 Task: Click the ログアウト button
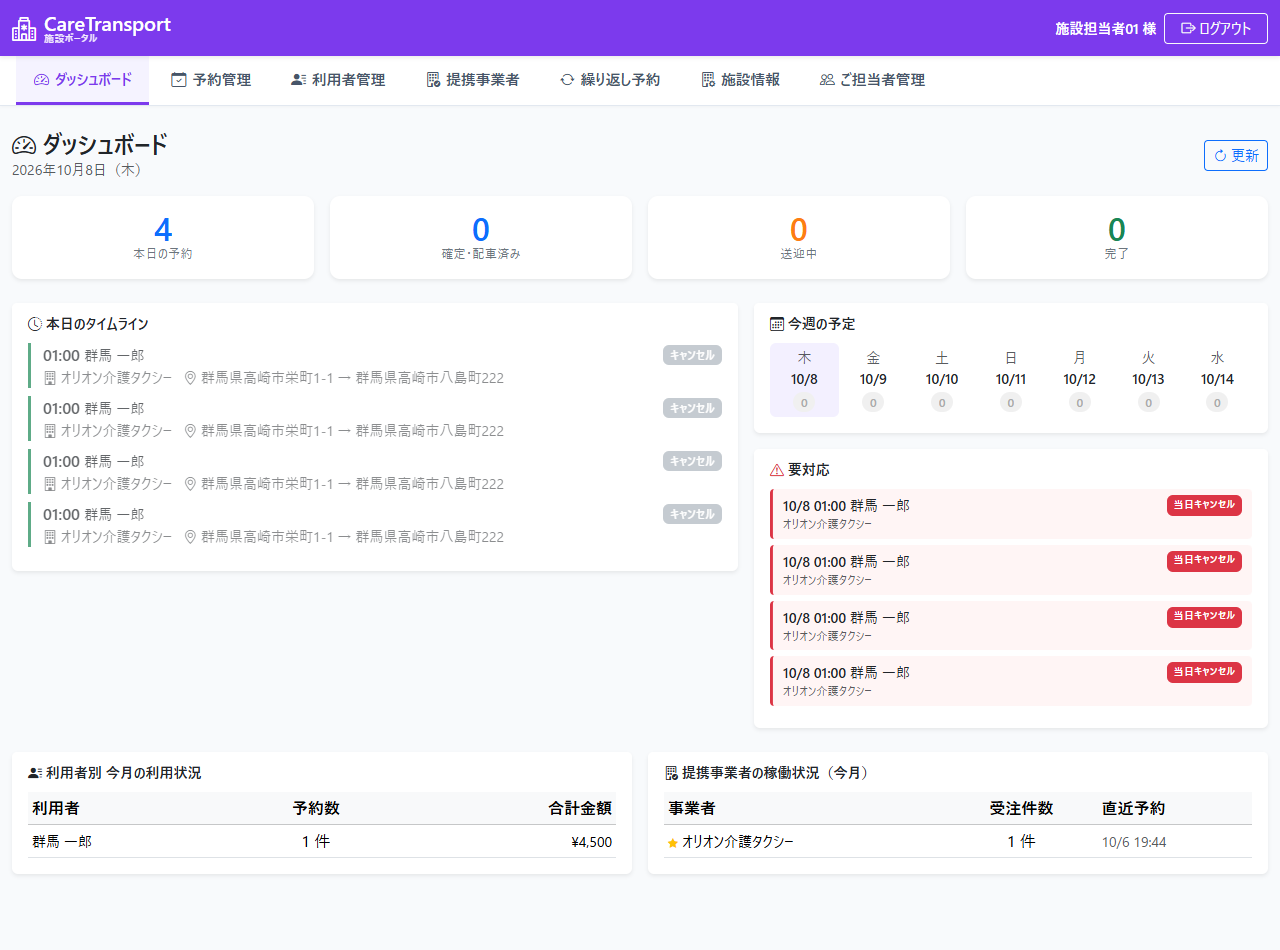pos(1216,28)
